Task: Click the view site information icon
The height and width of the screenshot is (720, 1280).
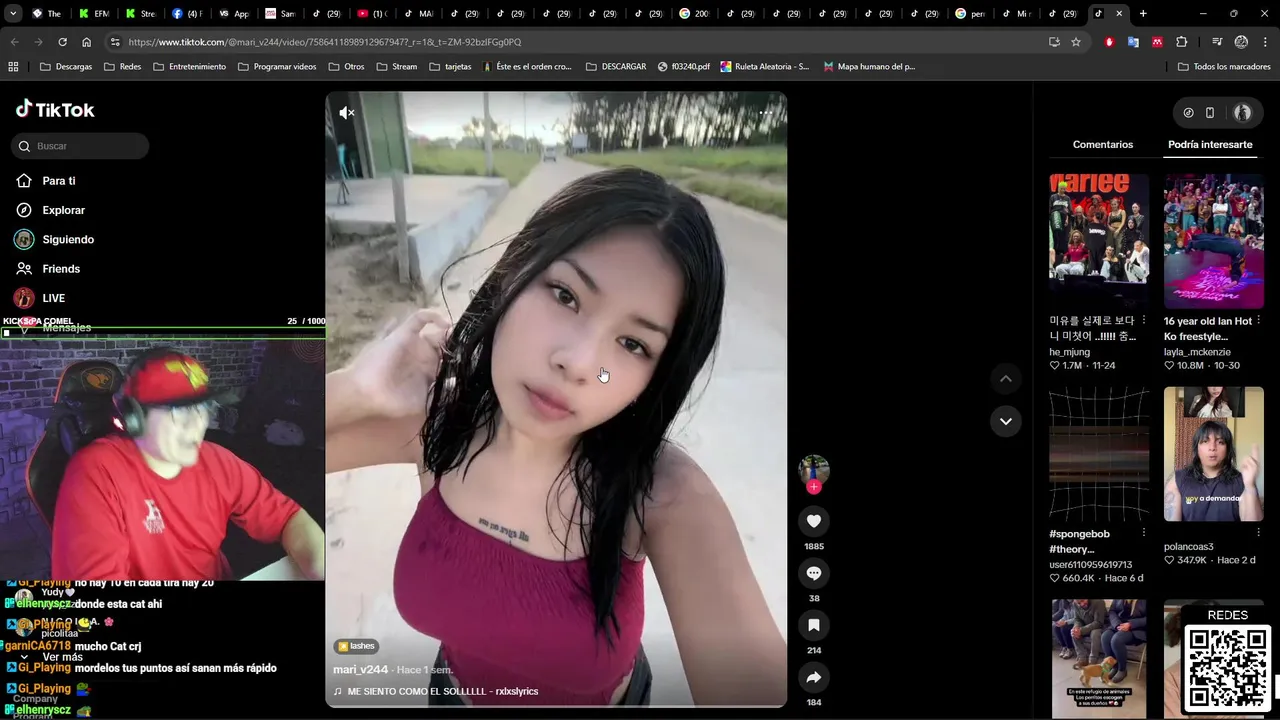Action: pyautogui.click(x=115, y=42)
